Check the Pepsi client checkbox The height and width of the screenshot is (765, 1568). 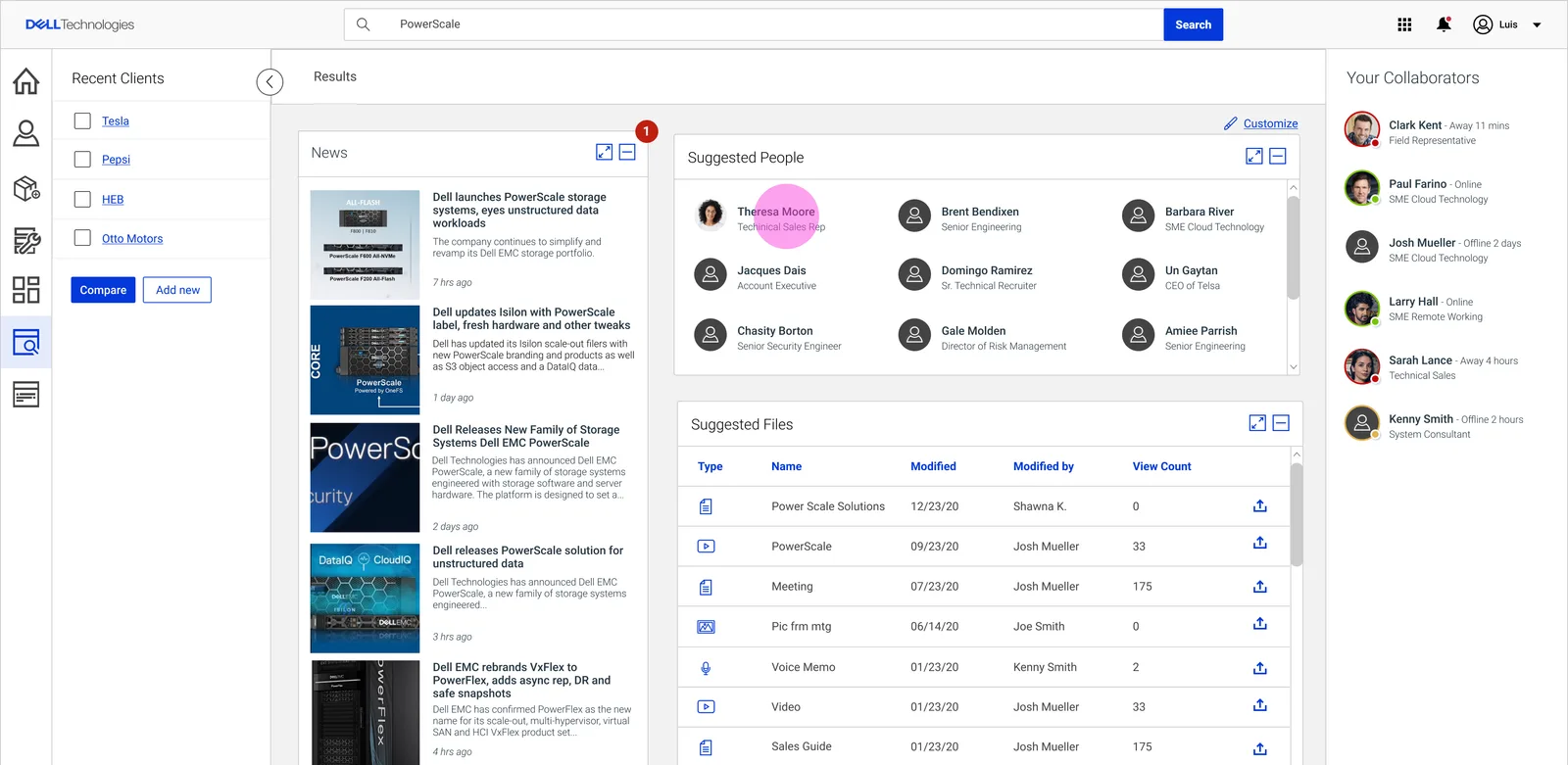82,159
